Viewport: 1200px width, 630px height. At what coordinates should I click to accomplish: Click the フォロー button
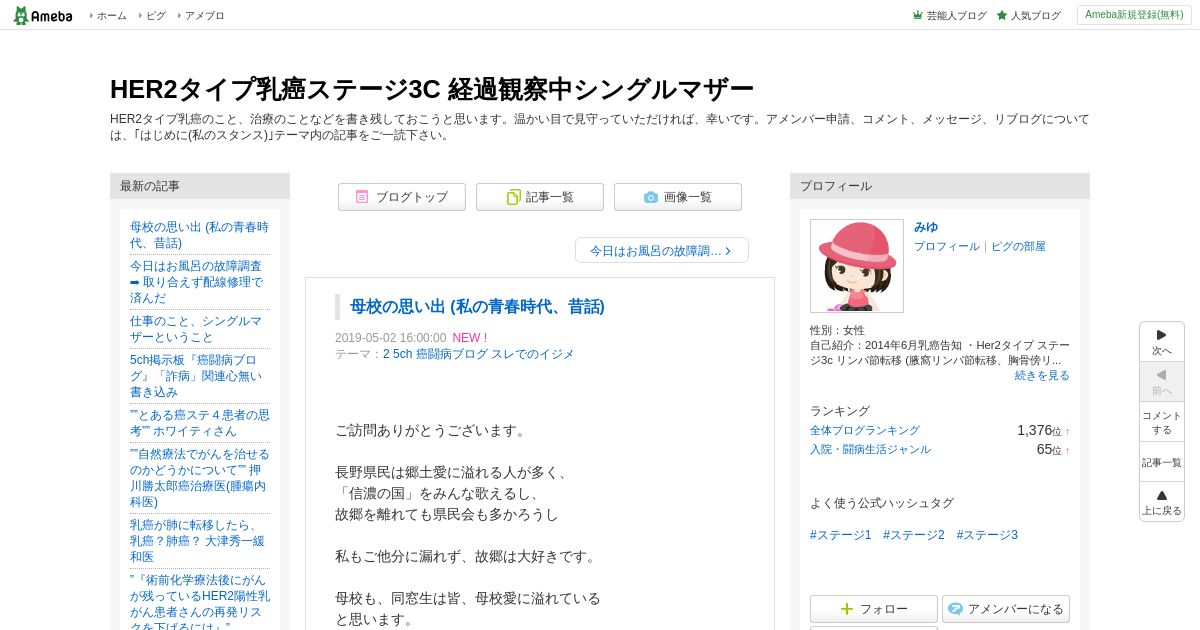click(874, 609)
